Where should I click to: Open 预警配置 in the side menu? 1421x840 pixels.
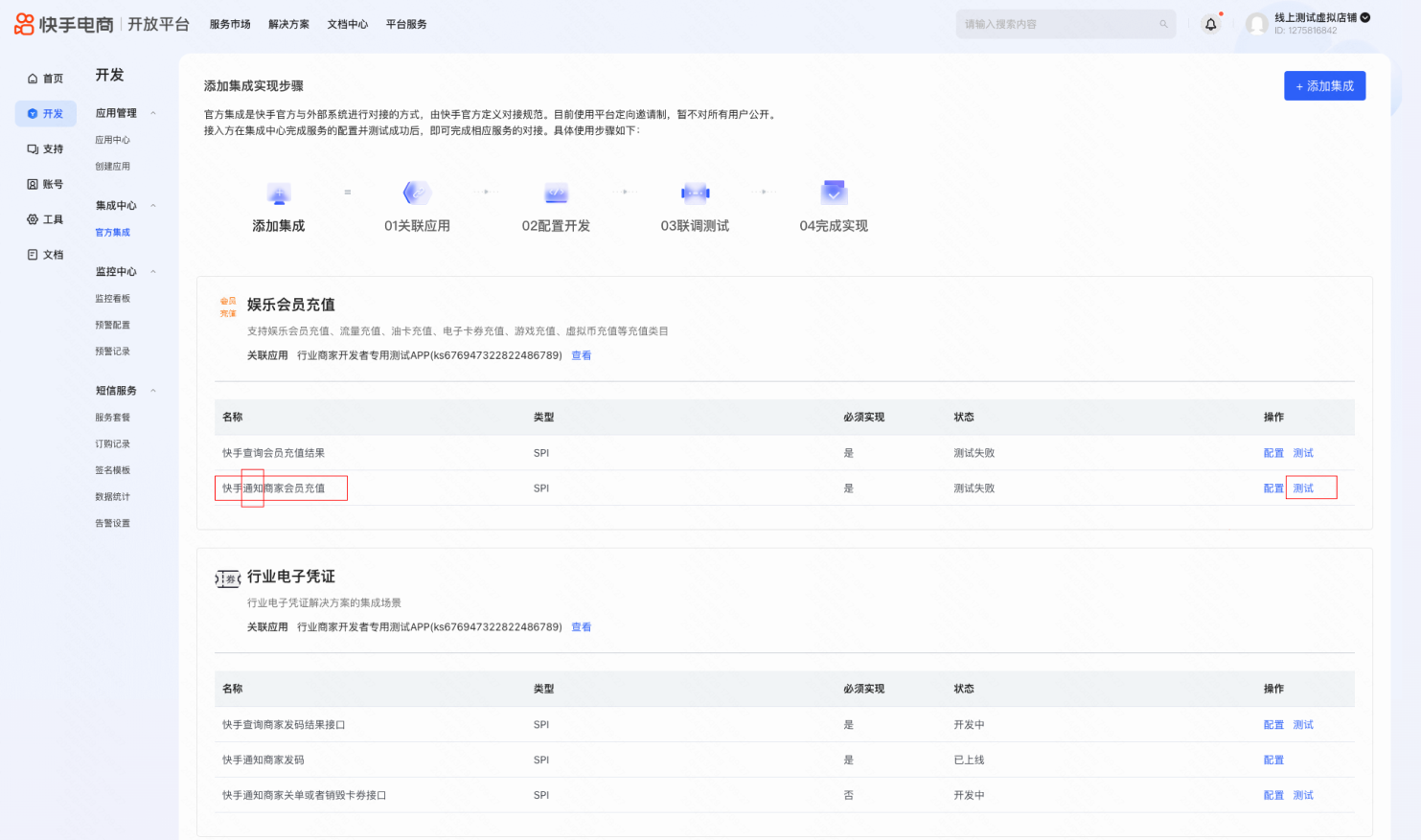(x=112, y=326)
